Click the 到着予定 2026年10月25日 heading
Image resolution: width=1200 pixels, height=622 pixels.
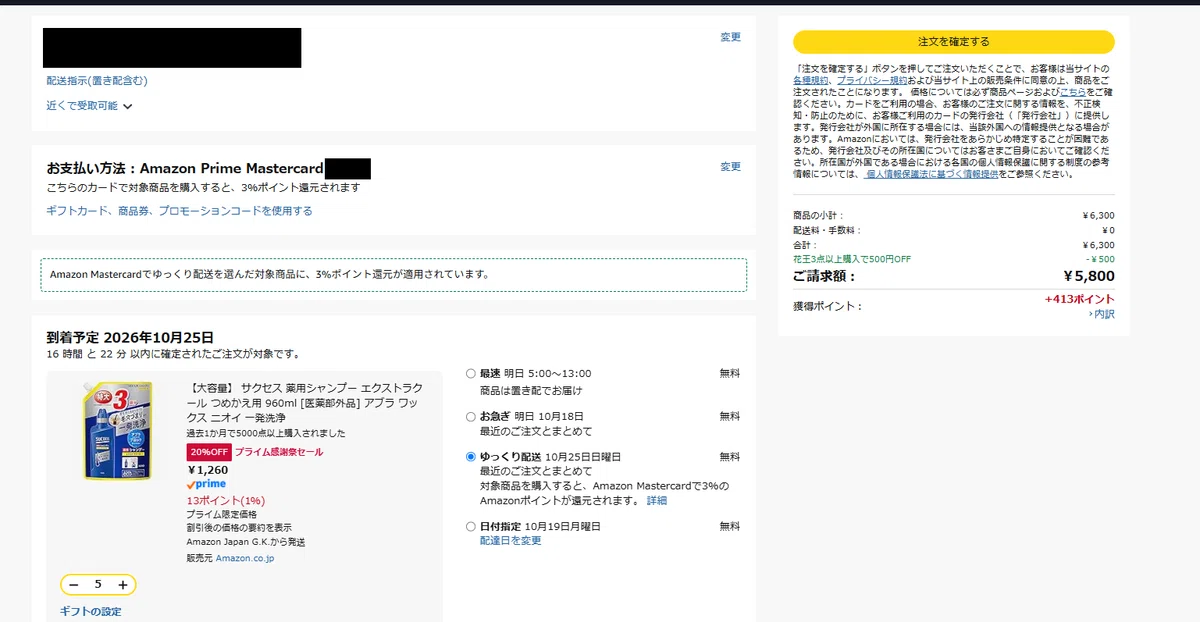tap(130, 337)
